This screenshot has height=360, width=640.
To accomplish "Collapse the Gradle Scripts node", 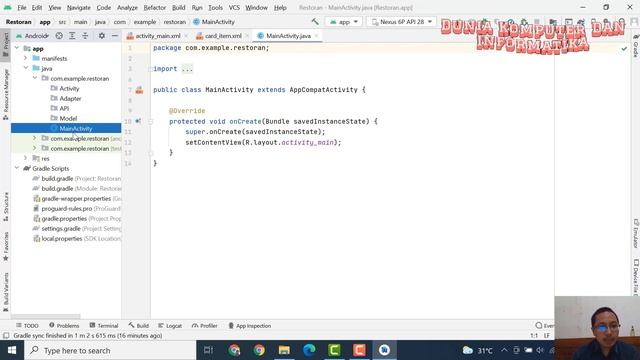I will [17, 168].
